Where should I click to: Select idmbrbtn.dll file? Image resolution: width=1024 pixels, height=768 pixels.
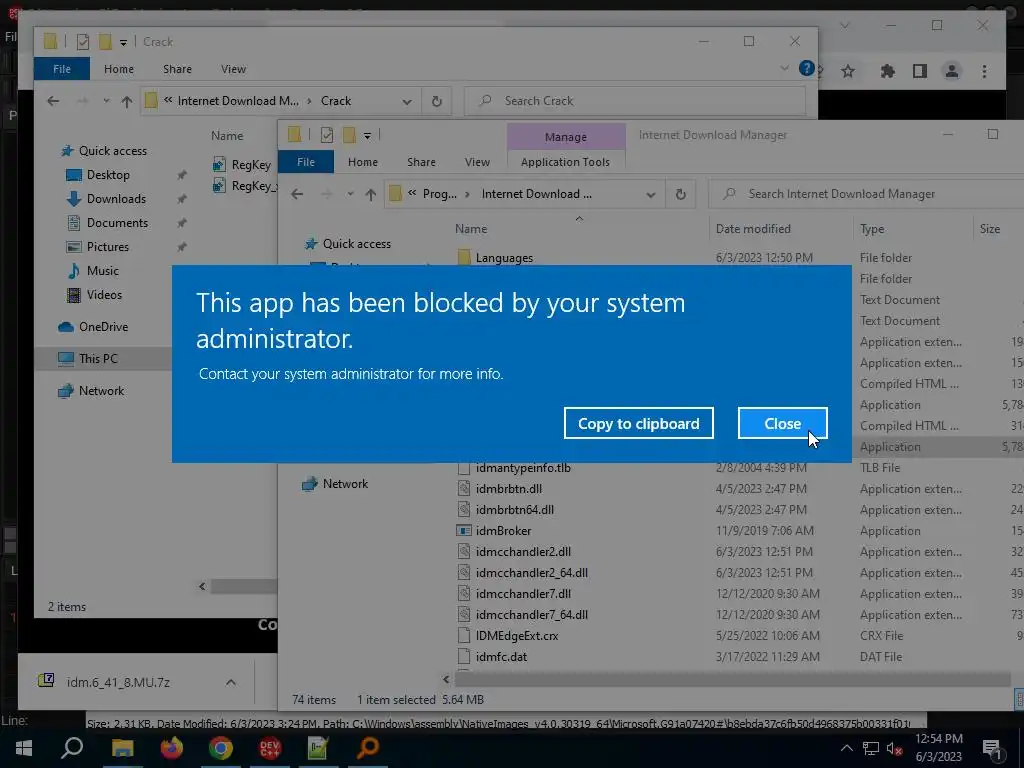pos(509,488)
